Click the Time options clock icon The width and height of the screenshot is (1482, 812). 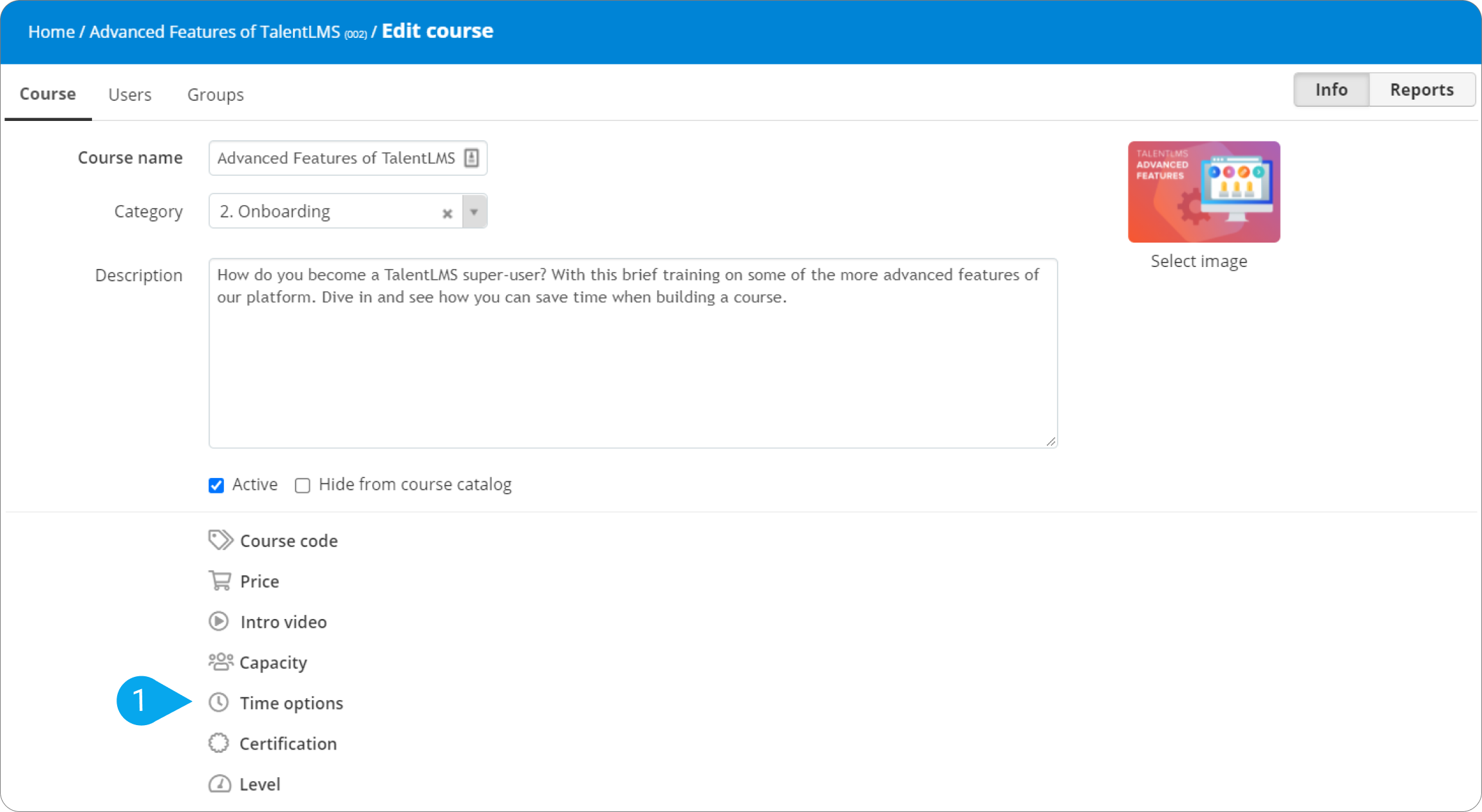pos(219,703)
